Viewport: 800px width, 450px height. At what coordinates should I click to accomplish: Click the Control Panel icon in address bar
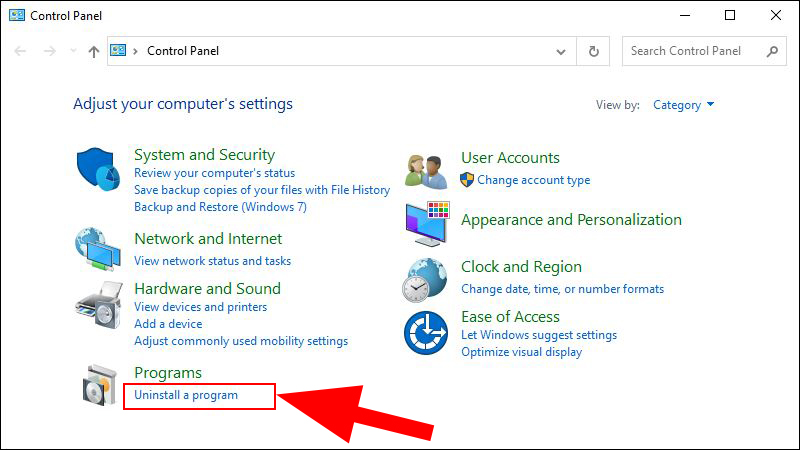pyautogui.click(x=118, y=50)
